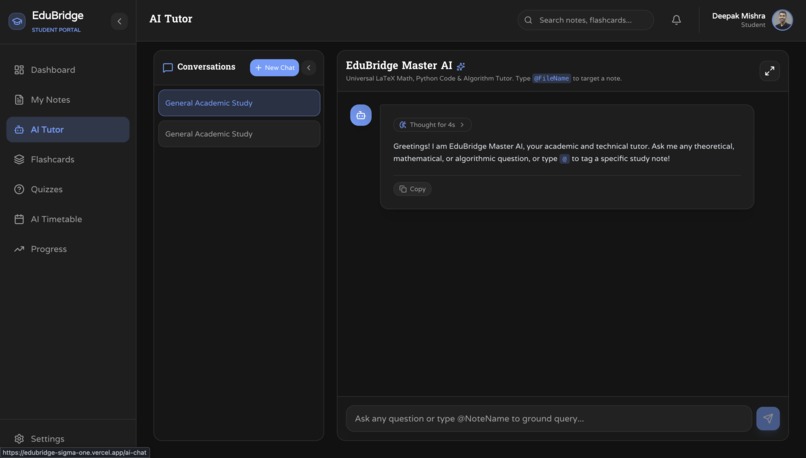Click the @ tag chip in greeting
Image resolution: width=806 pixels, height=458 pixels.
[564, 159]
